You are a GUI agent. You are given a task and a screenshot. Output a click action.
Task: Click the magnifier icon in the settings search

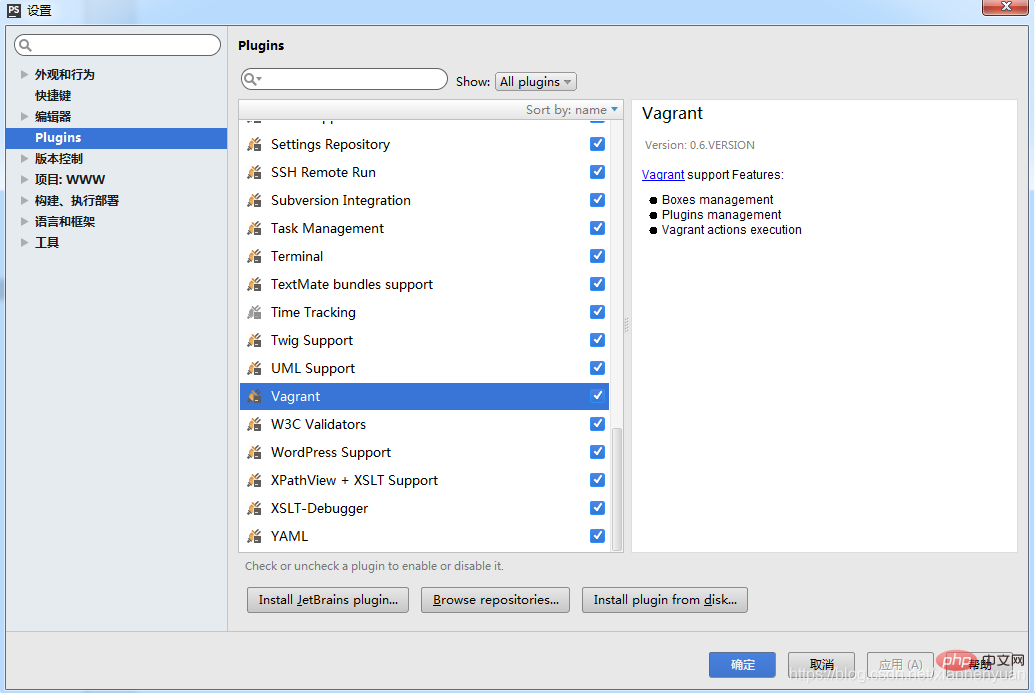click(25, 45)
